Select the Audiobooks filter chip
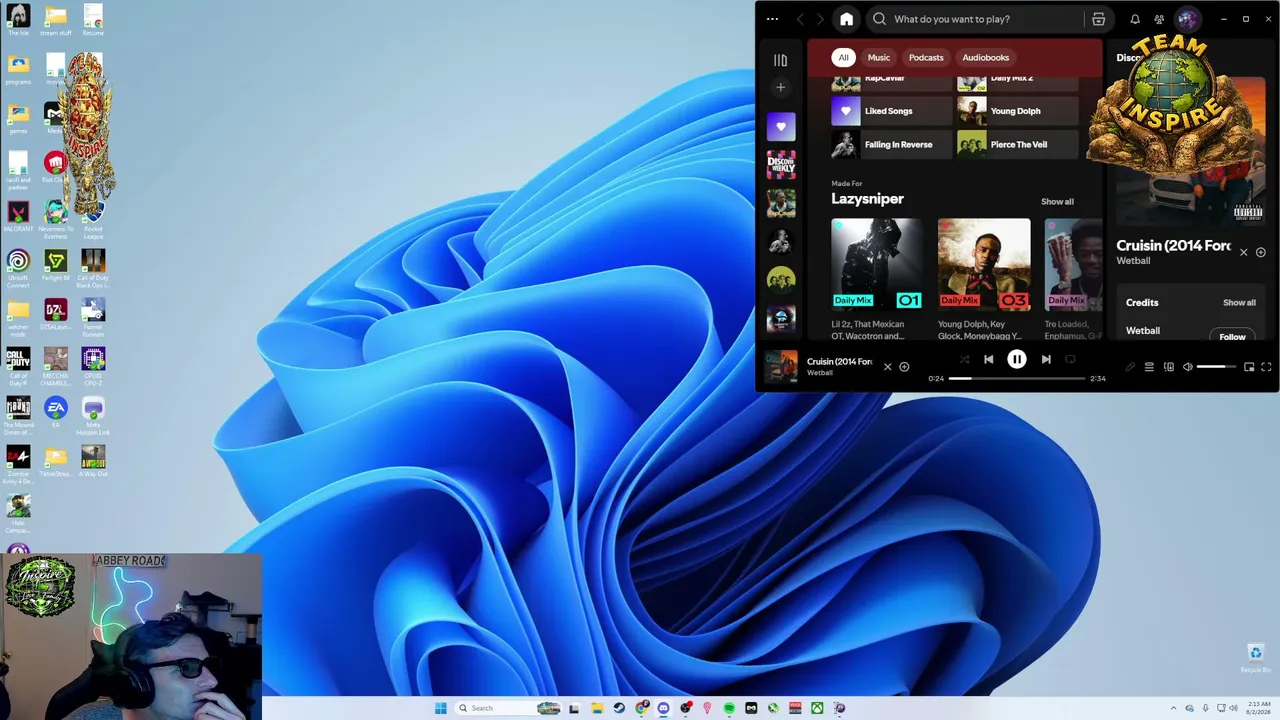 [x=986, y=57]
